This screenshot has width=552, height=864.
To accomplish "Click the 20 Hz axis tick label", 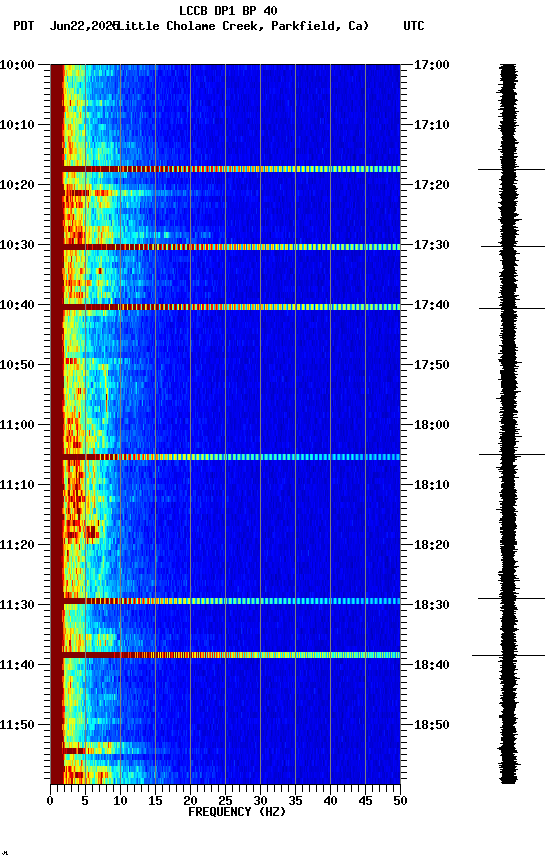I will tap(190, 801).
